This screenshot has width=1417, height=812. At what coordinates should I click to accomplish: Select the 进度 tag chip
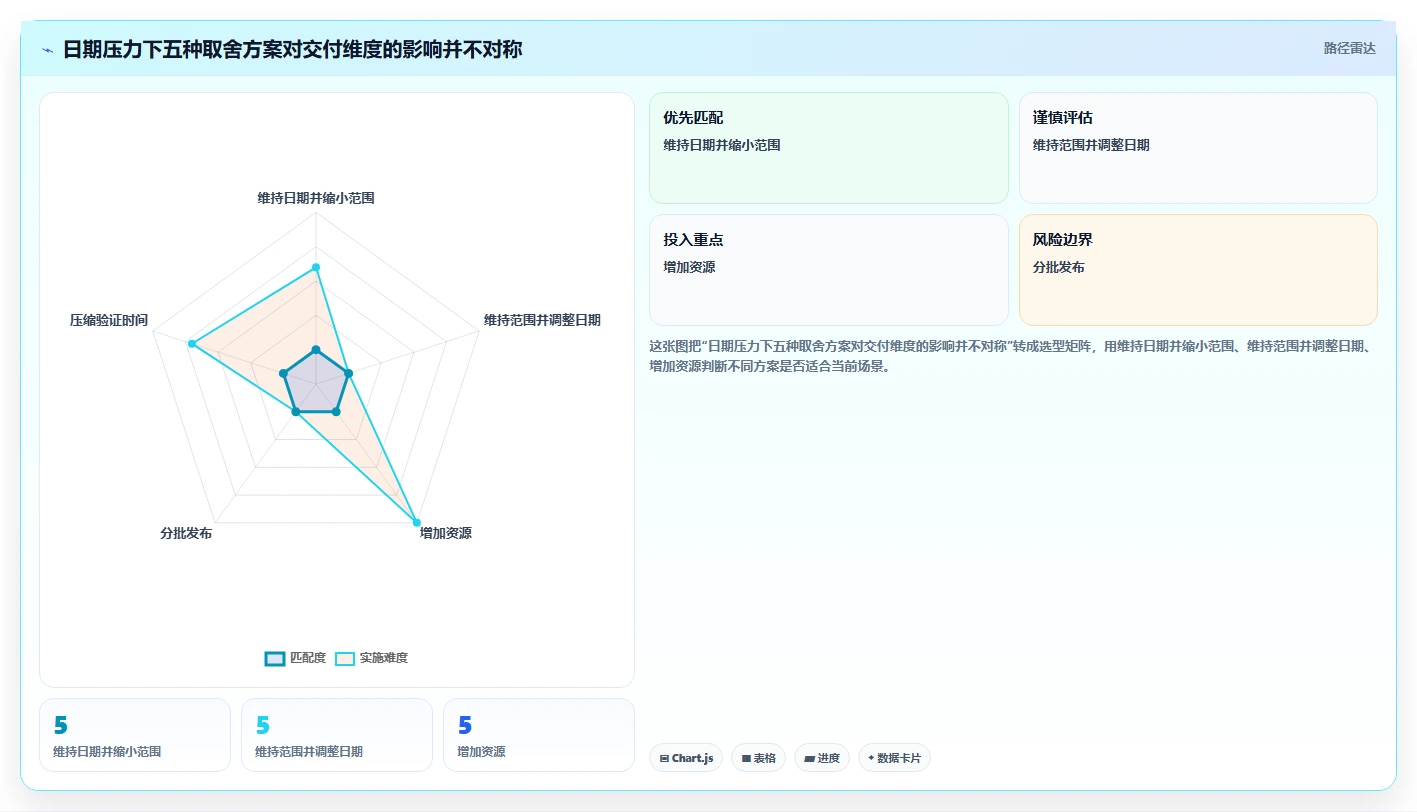[822, 758]
